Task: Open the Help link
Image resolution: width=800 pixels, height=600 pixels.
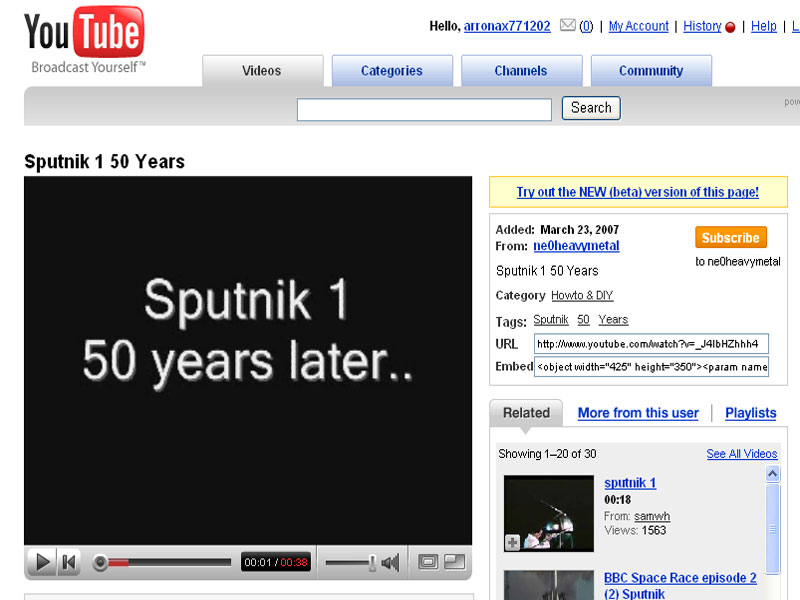Action: point(763,26)
